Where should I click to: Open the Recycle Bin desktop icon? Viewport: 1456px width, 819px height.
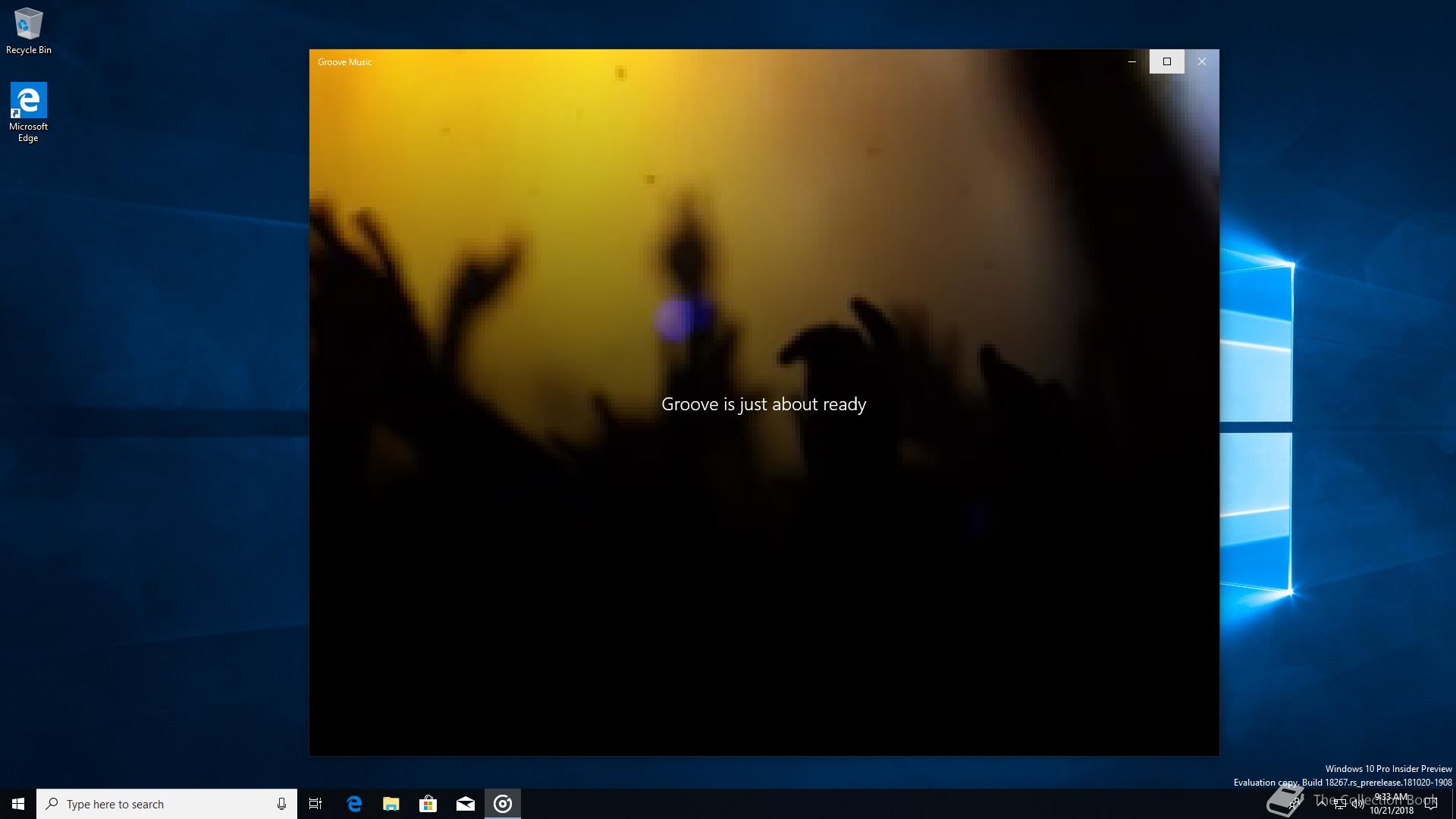pos(28,31)
